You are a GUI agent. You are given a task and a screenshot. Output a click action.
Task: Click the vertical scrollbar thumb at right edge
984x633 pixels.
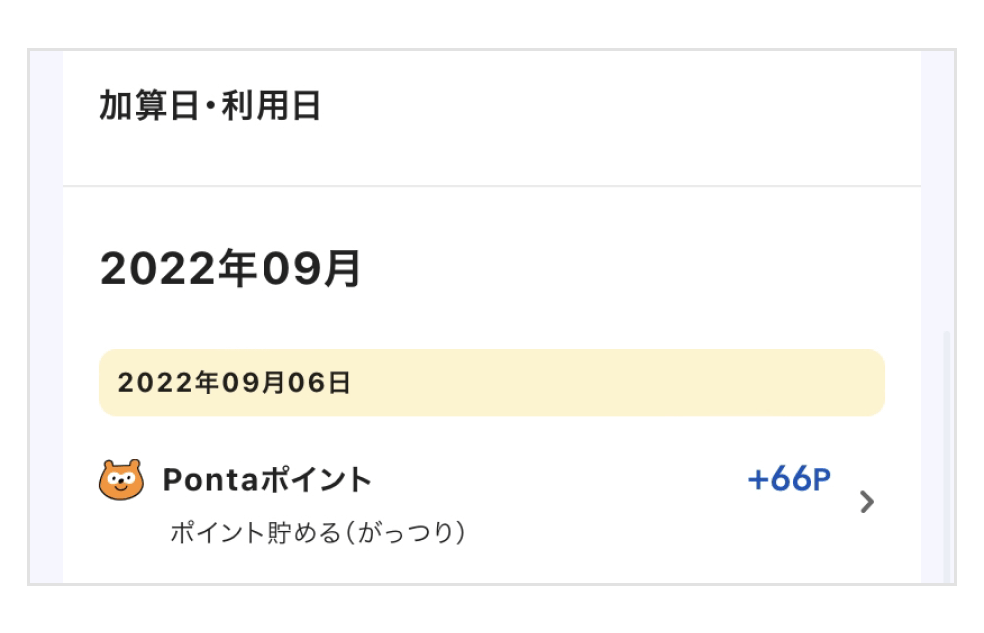pyautogui.click(x=947, y=455)
